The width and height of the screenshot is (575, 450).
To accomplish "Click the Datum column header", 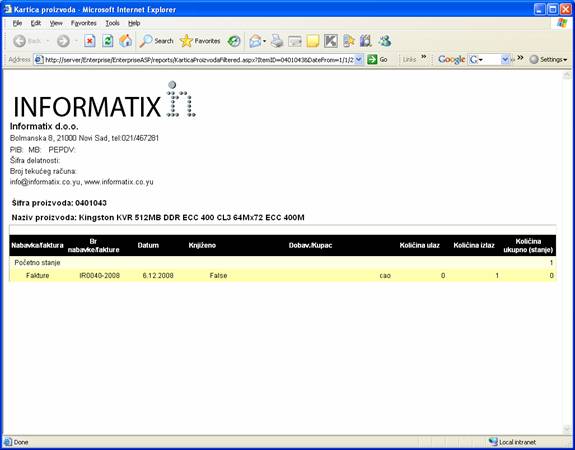I will click(148, 245).
